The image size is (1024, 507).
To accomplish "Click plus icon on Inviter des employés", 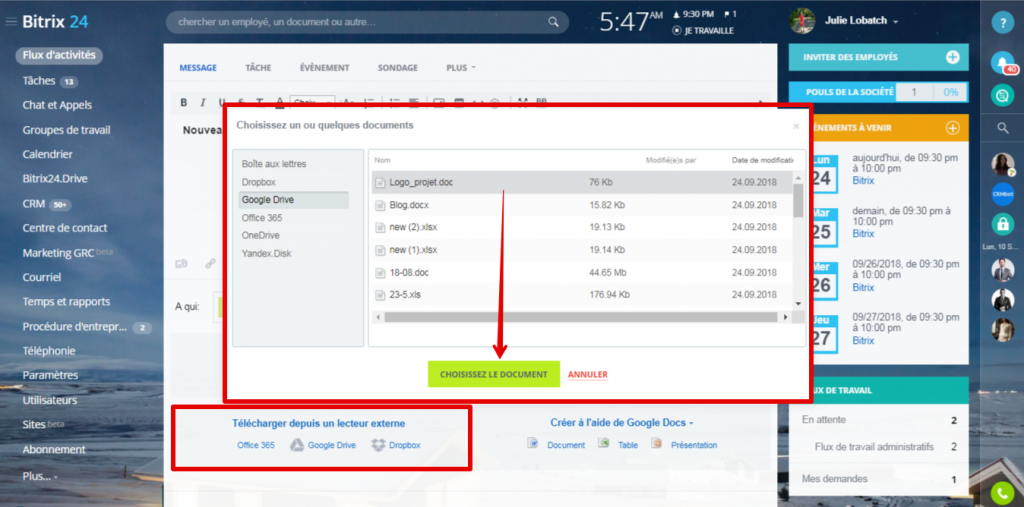I will [953, 57].
